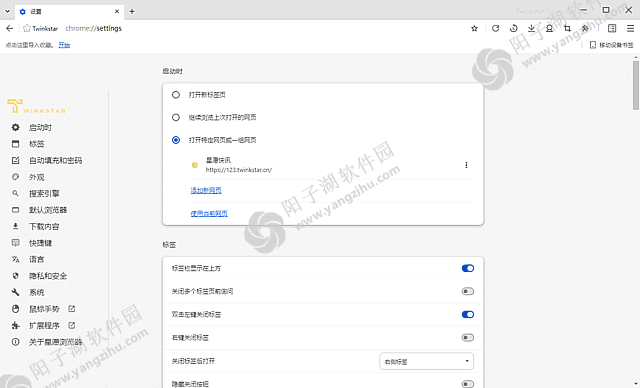Open the extensions toolbar icon

click(x=585, y=28)
